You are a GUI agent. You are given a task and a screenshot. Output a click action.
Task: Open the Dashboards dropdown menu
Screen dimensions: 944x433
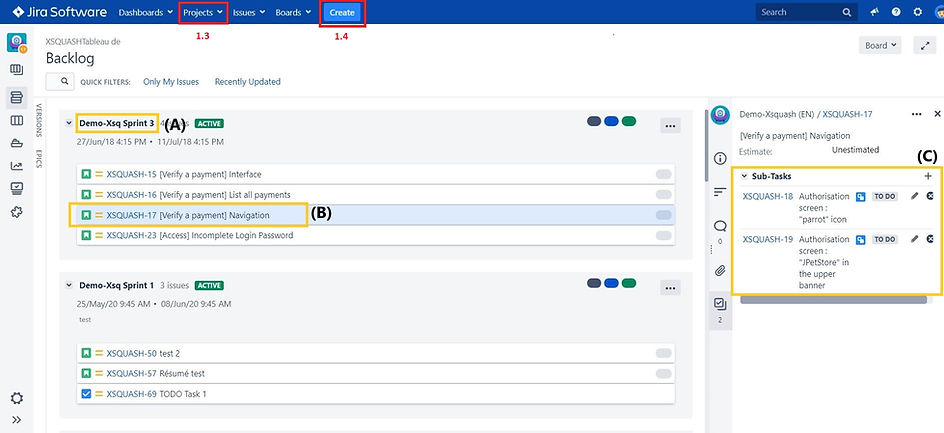pos(146,12)
